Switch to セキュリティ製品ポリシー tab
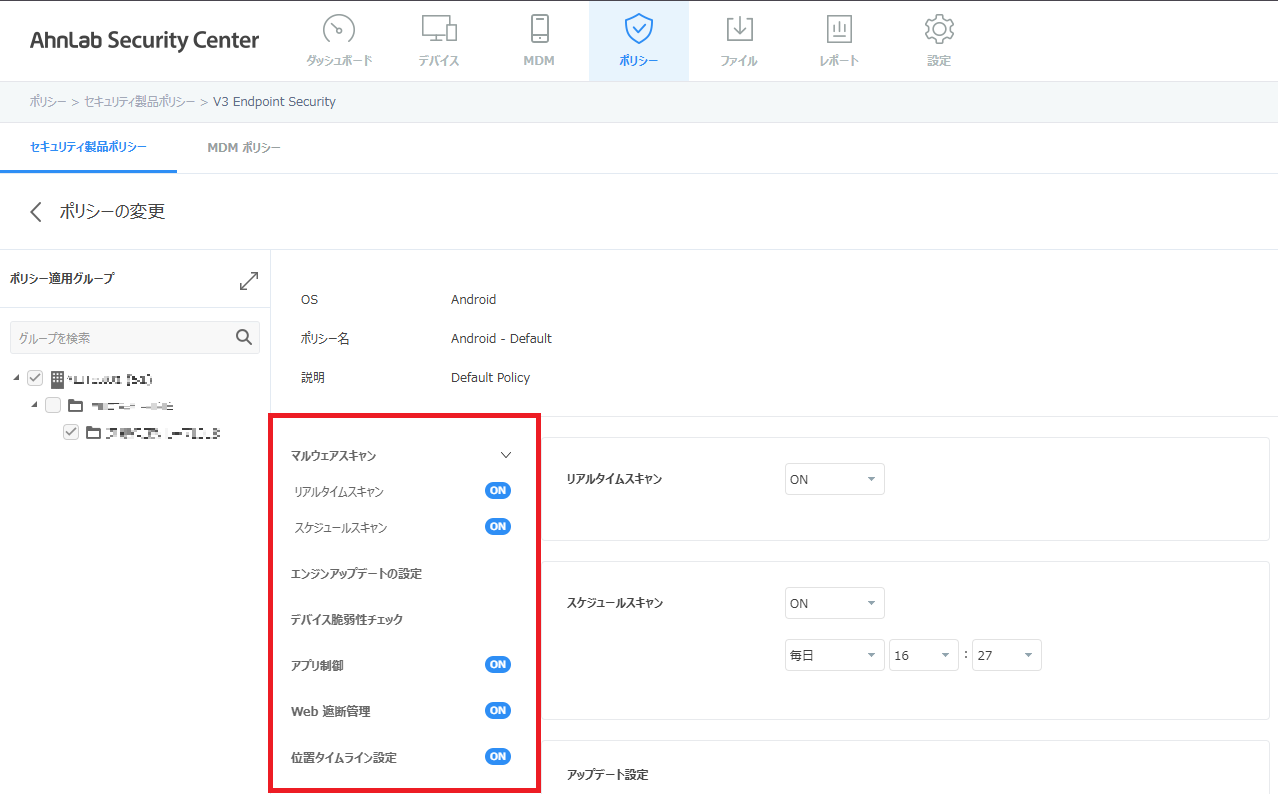Viewport: 1278px width, 794px height. (88, 147)
